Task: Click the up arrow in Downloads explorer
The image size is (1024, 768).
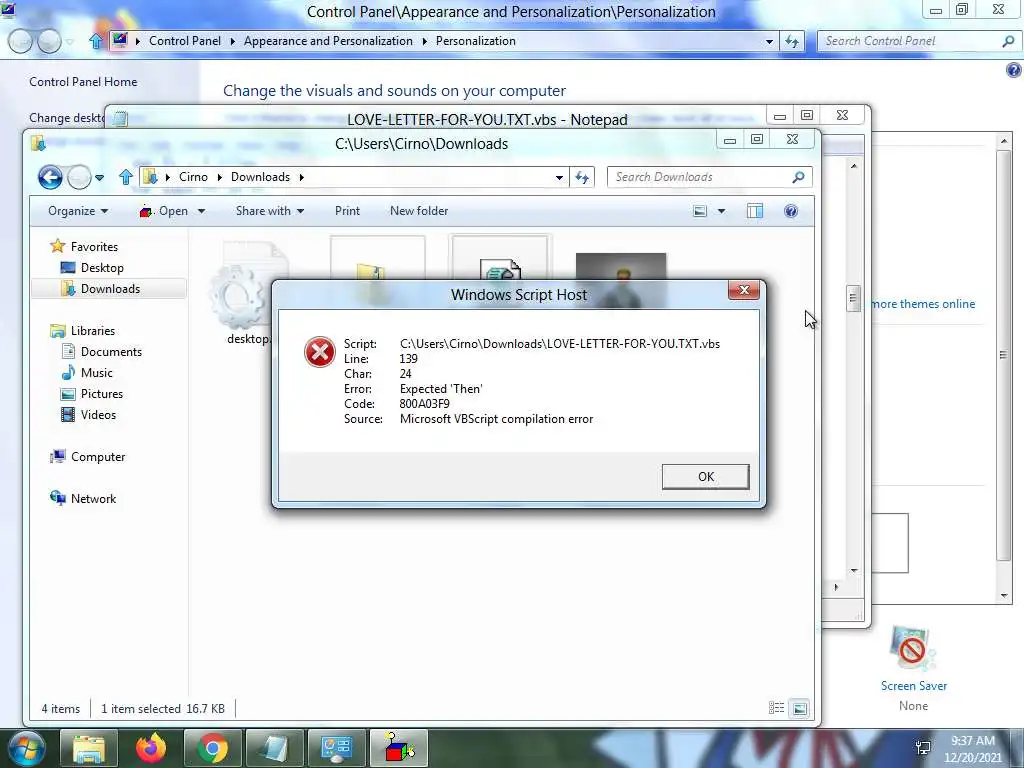Action: point(126,177)
